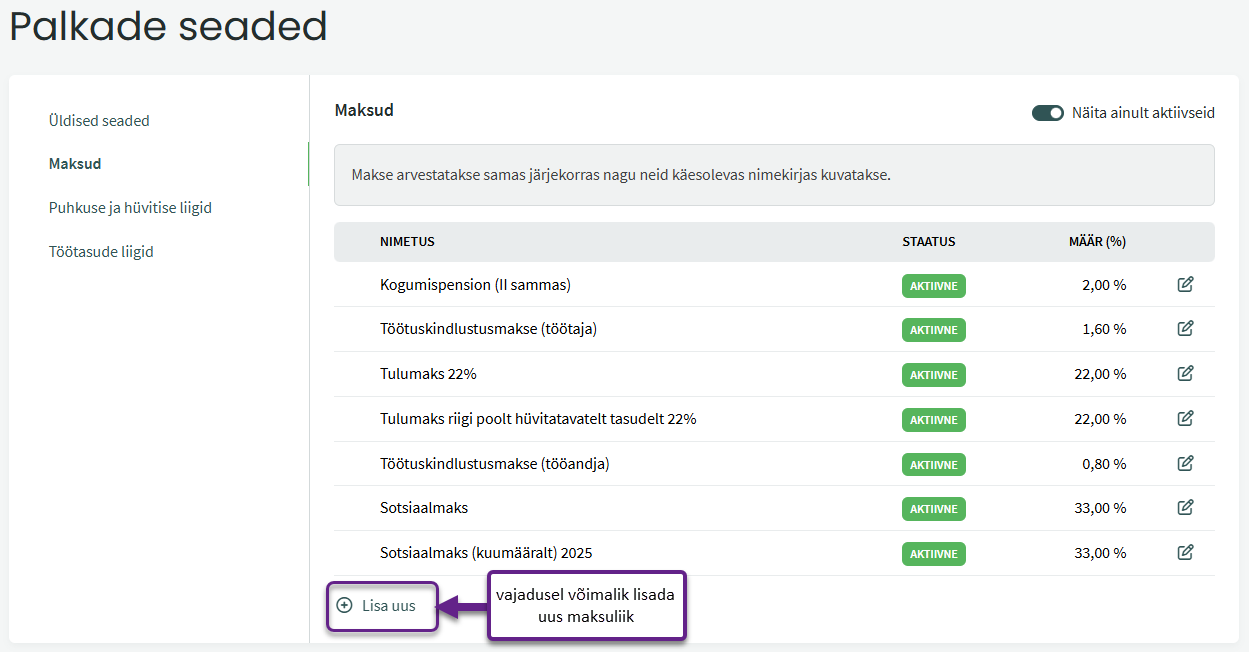Click the NIMETUS column header

407,242
